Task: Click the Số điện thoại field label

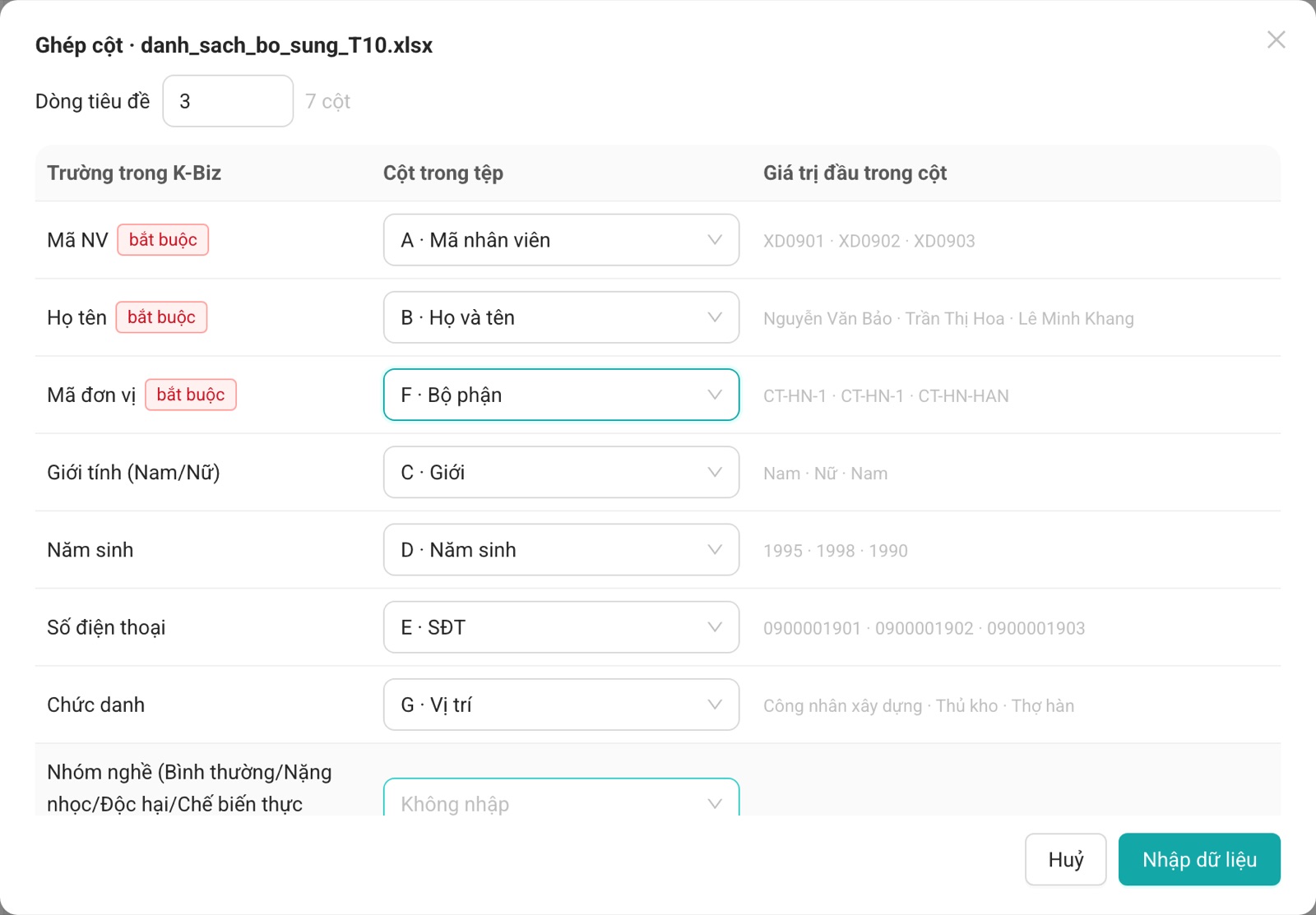Action: coord(106,627)
